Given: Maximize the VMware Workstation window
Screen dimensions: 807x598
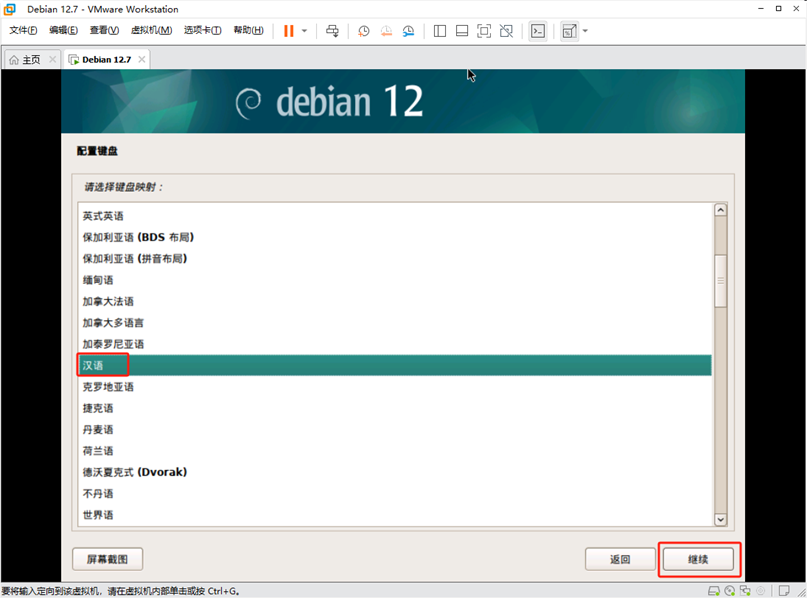Looking at the screenshot, I should point(778,9).
